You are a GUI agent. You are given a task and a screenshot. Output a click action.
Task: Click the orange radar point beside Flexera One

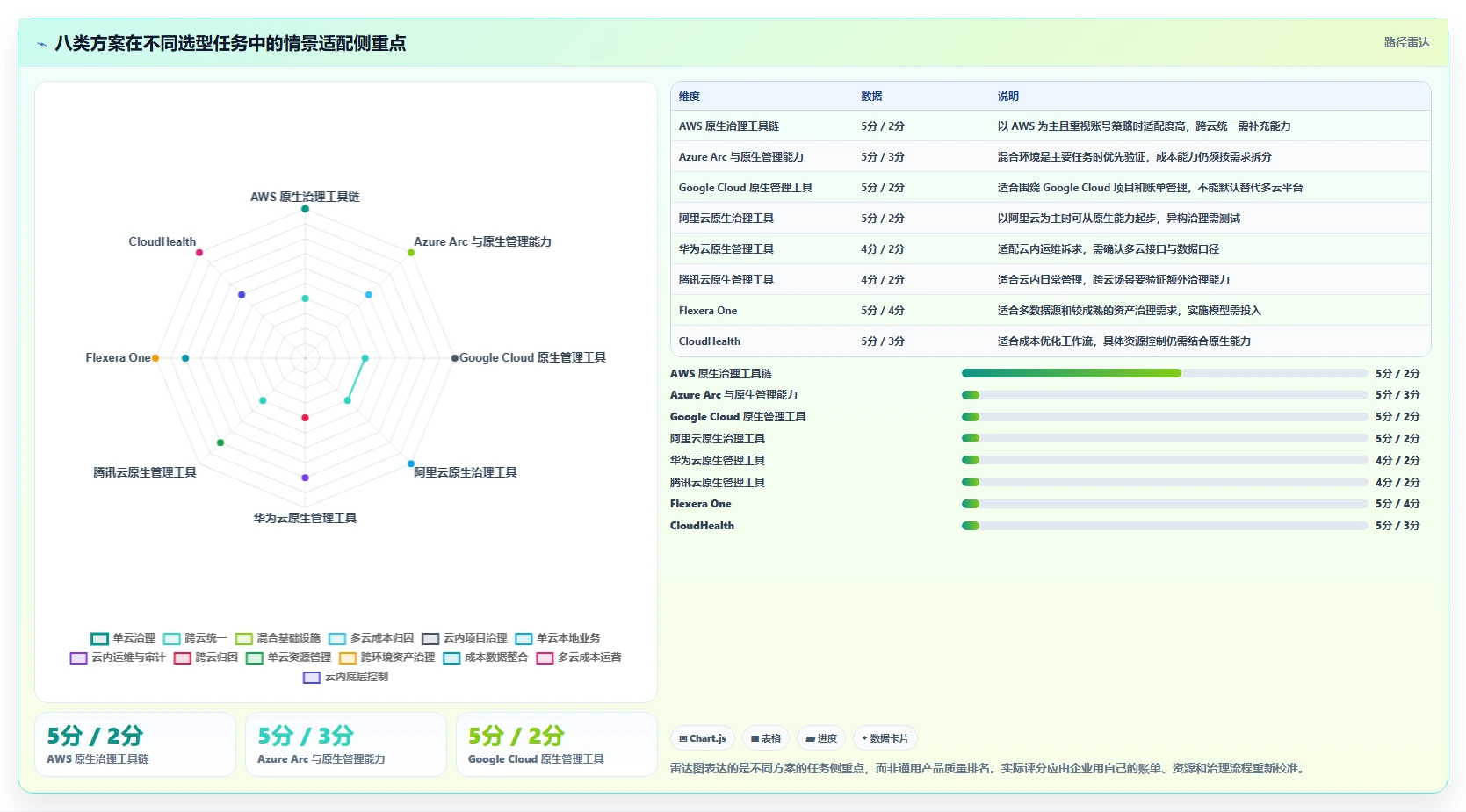[x=155, y=358]
